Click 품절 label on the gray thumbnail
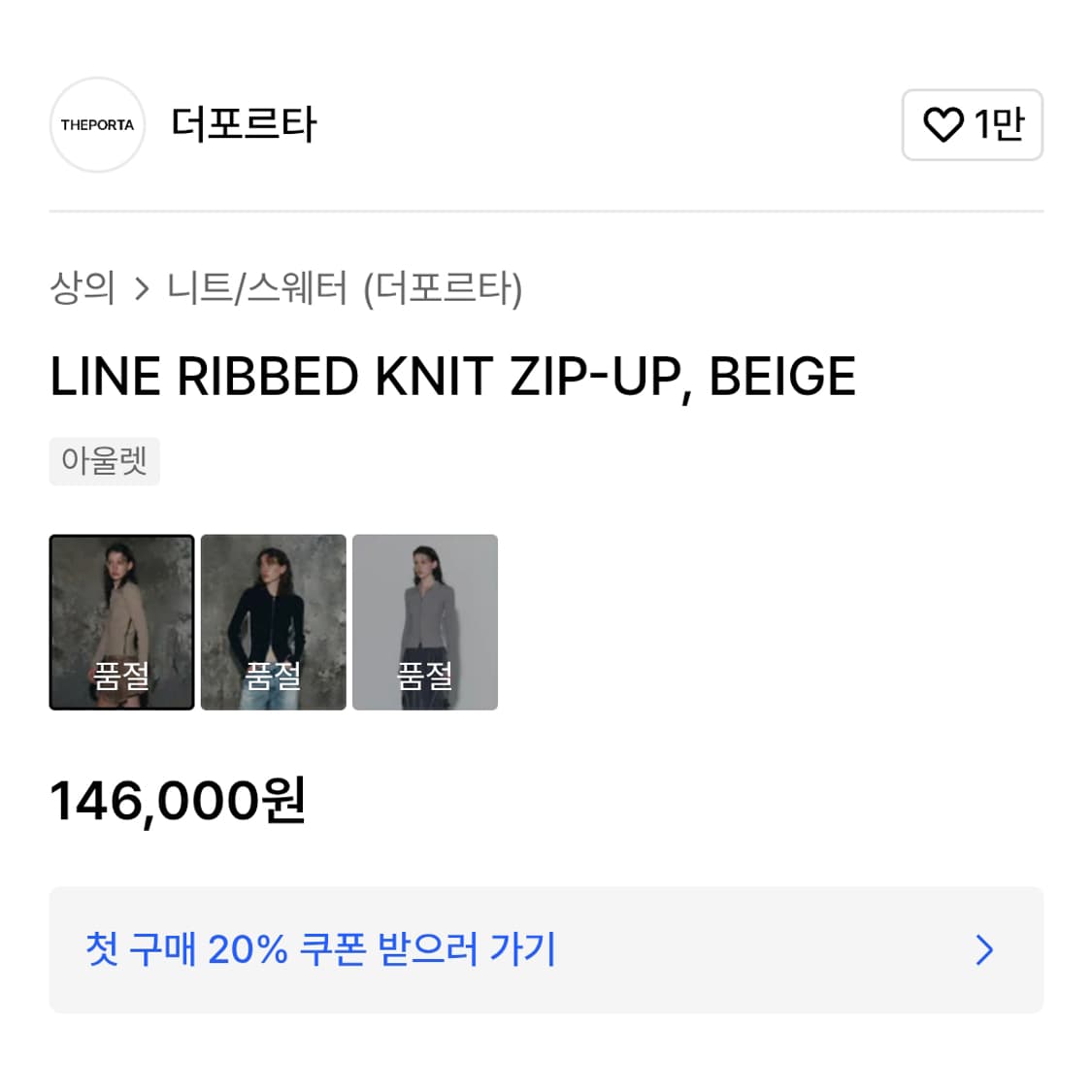Viewport: 1092px width, 1092px height. (425, 675)
